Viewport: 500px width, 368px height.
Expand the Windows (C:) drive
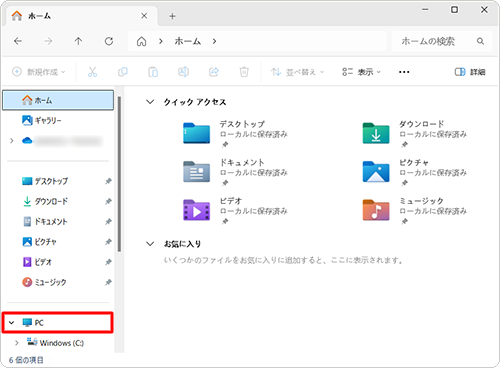(17, 343)
